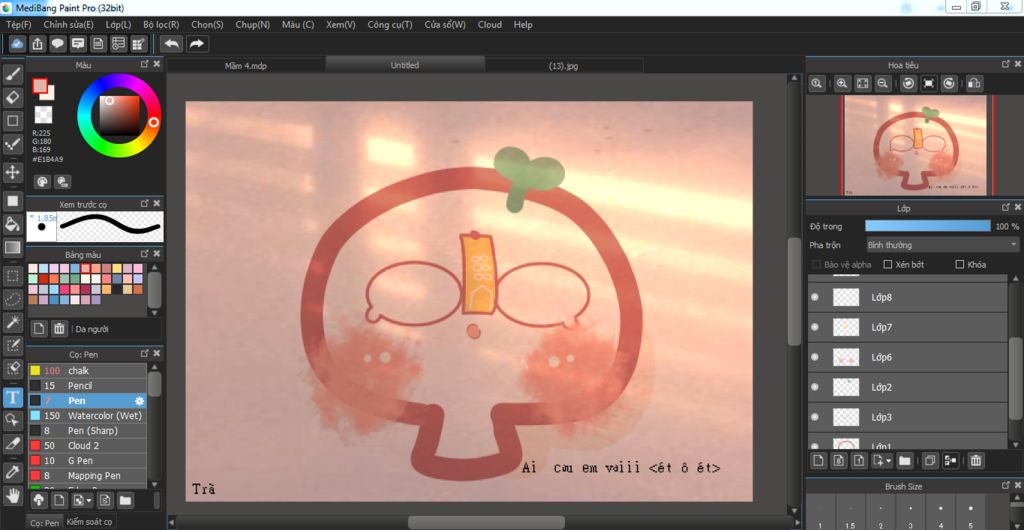Switch to the (13).jpg tab
The image size is (1024, 530).
pos(564,65)
